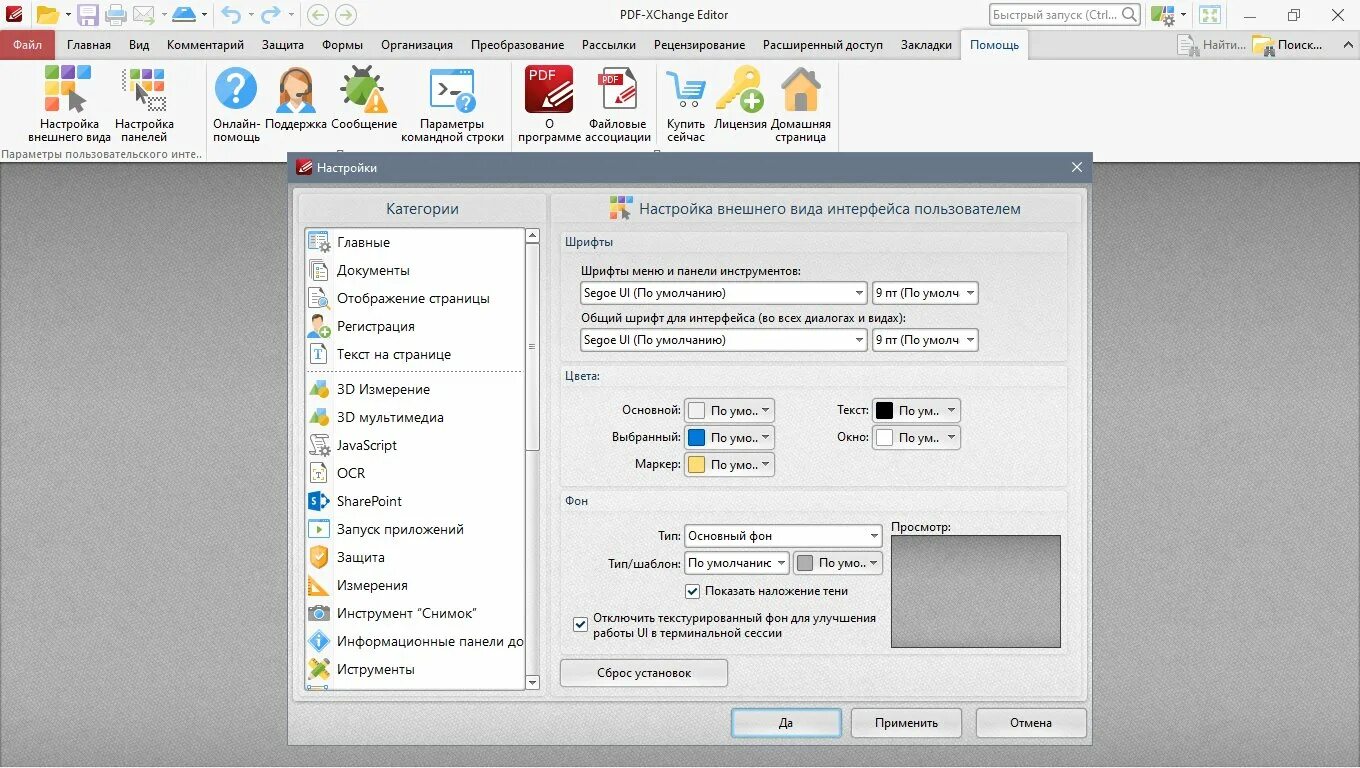Open the Тип/шаблон 'По умолчанию' dropdown
Image resolution: width=1360 pixels, height=768 pixels.
(737, 563)
